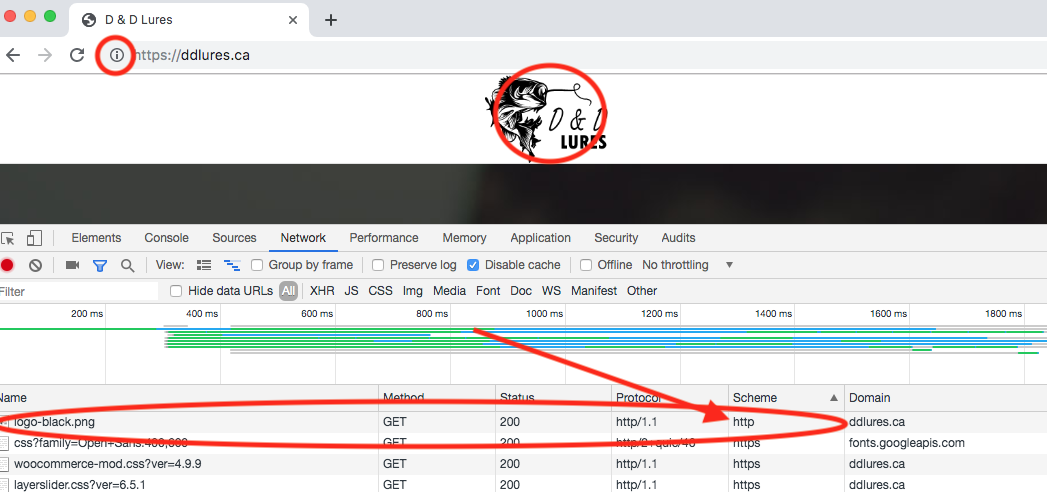Click the browser back arrow
The image size is (1047, 492).
(13, 55)
